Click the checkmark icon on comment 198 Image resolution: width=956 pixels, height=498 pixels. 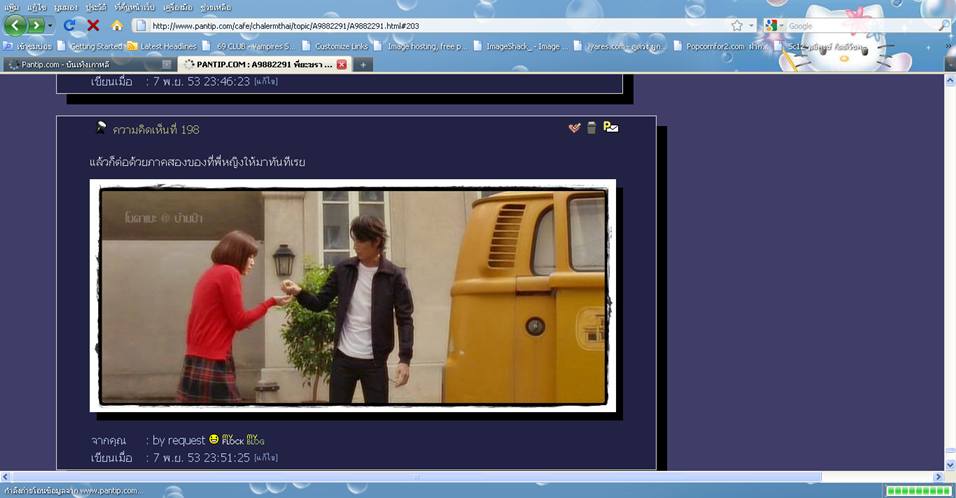coord(574,127)
